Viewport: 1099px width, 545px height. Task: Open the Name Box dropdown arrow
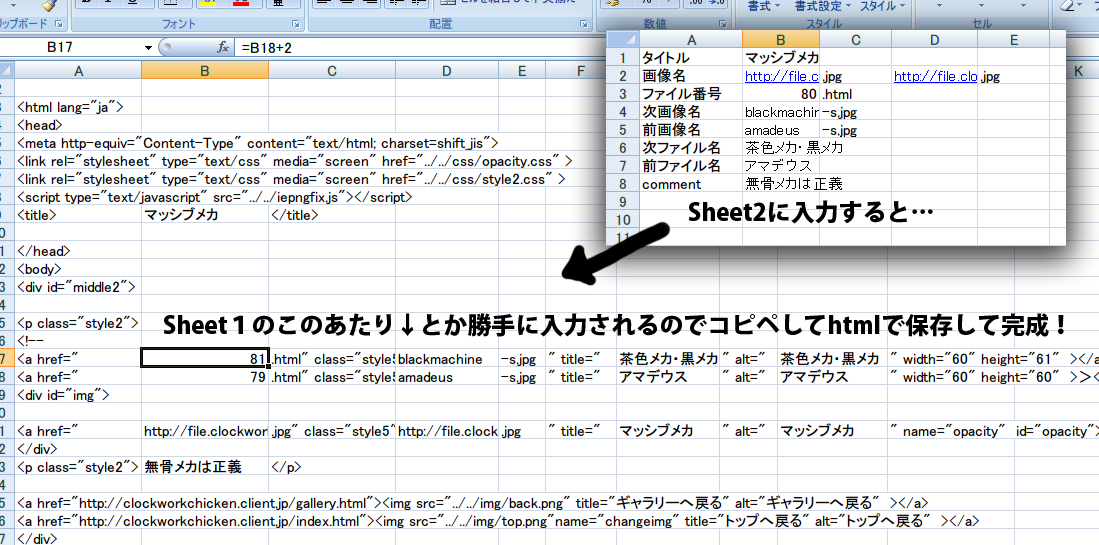(x=149, y=48)
